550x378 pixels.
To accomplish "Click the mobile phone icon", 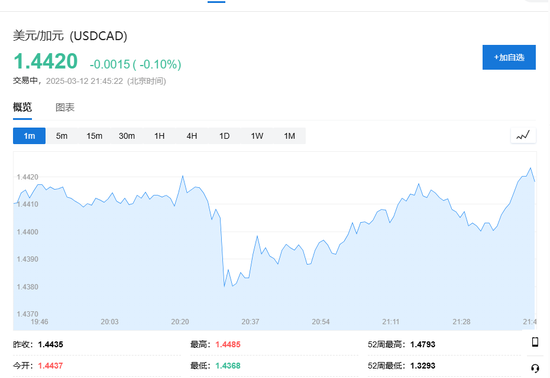I will pyautogui.click(x=535, y=342).
